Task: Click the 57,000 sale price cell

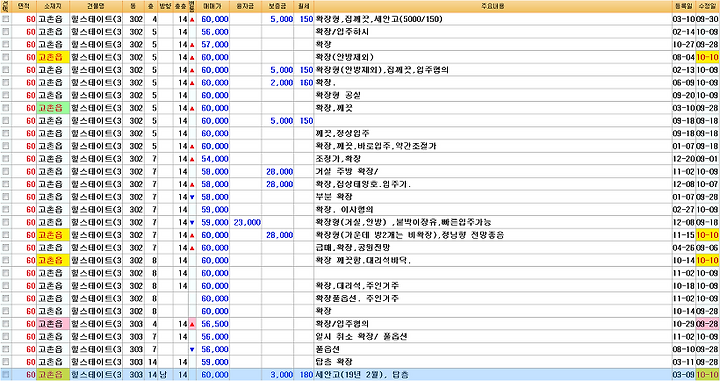Action: pyautogui.click(x=214, y=45)
